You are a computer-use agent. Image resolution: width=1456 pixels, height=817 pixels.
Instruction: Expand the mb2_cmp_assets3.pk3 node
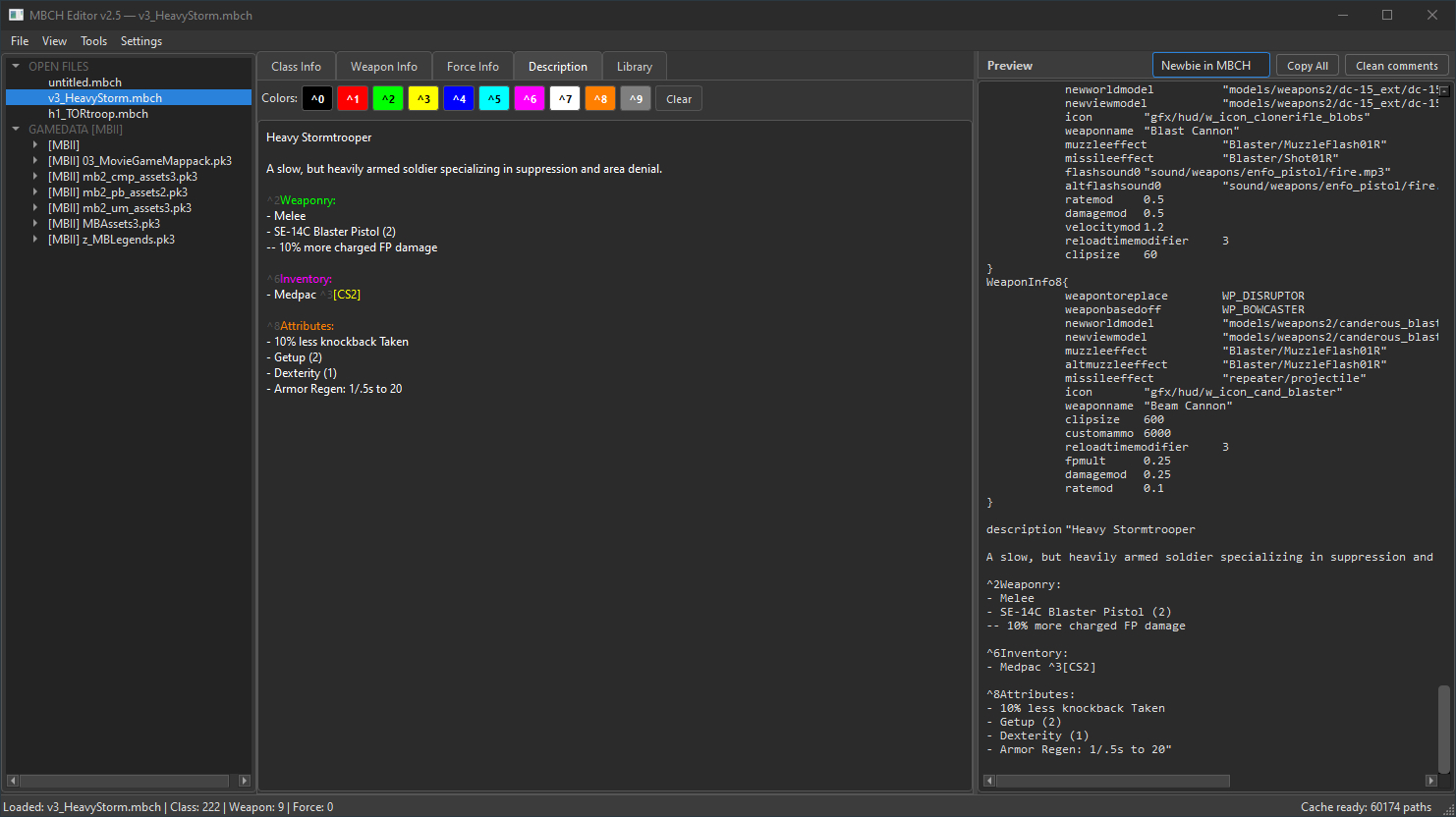[x=35, y=177]
